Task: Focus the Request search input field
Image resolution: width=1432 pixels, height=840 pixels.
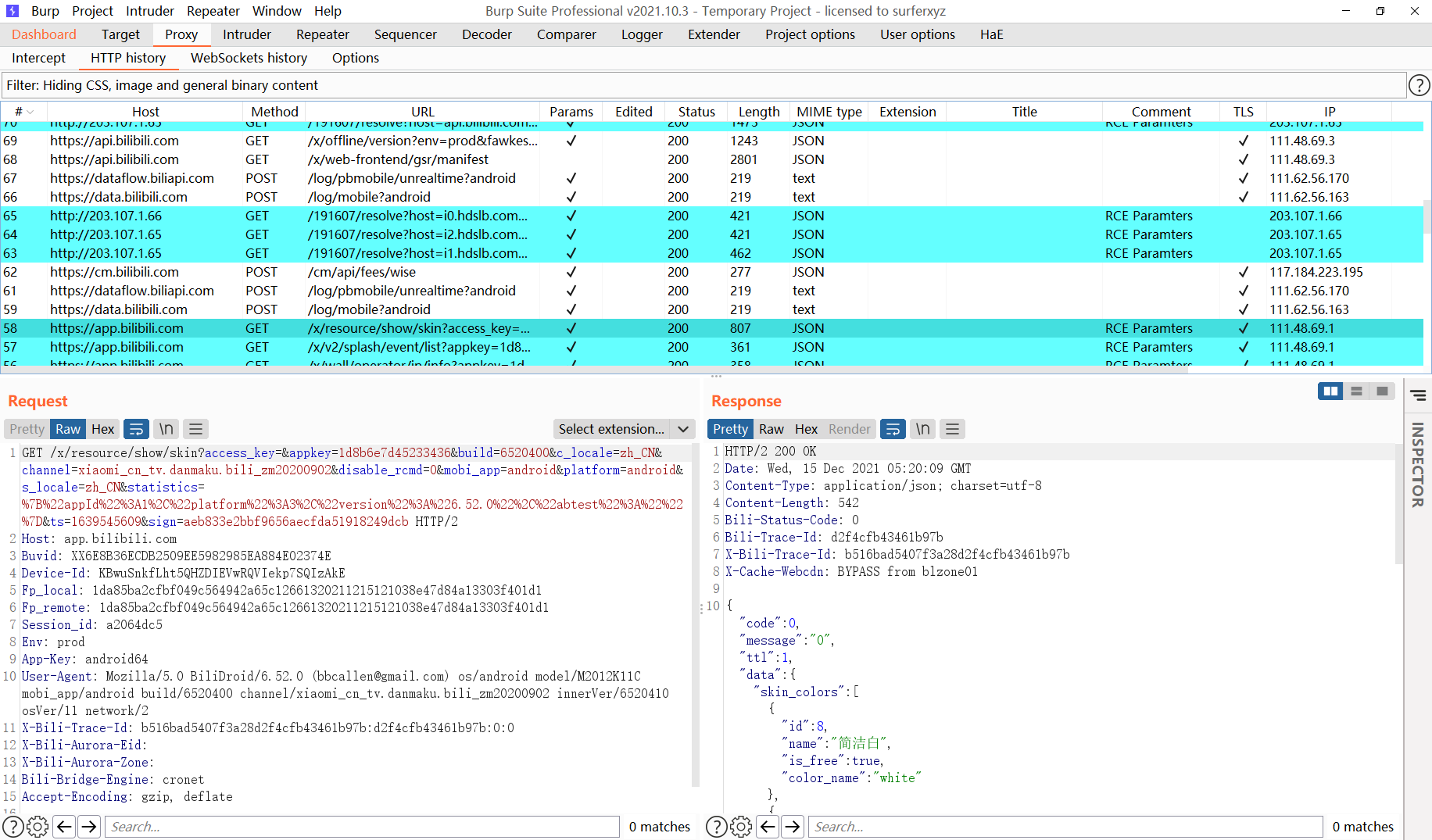Action: pyautogui.click(x=362, y=827)
